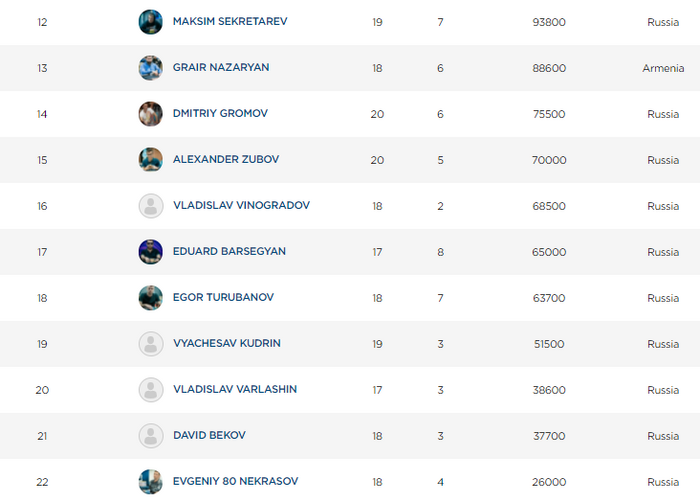Click Vladislav Vinogradov's placeholder avatar

[150, 206]
